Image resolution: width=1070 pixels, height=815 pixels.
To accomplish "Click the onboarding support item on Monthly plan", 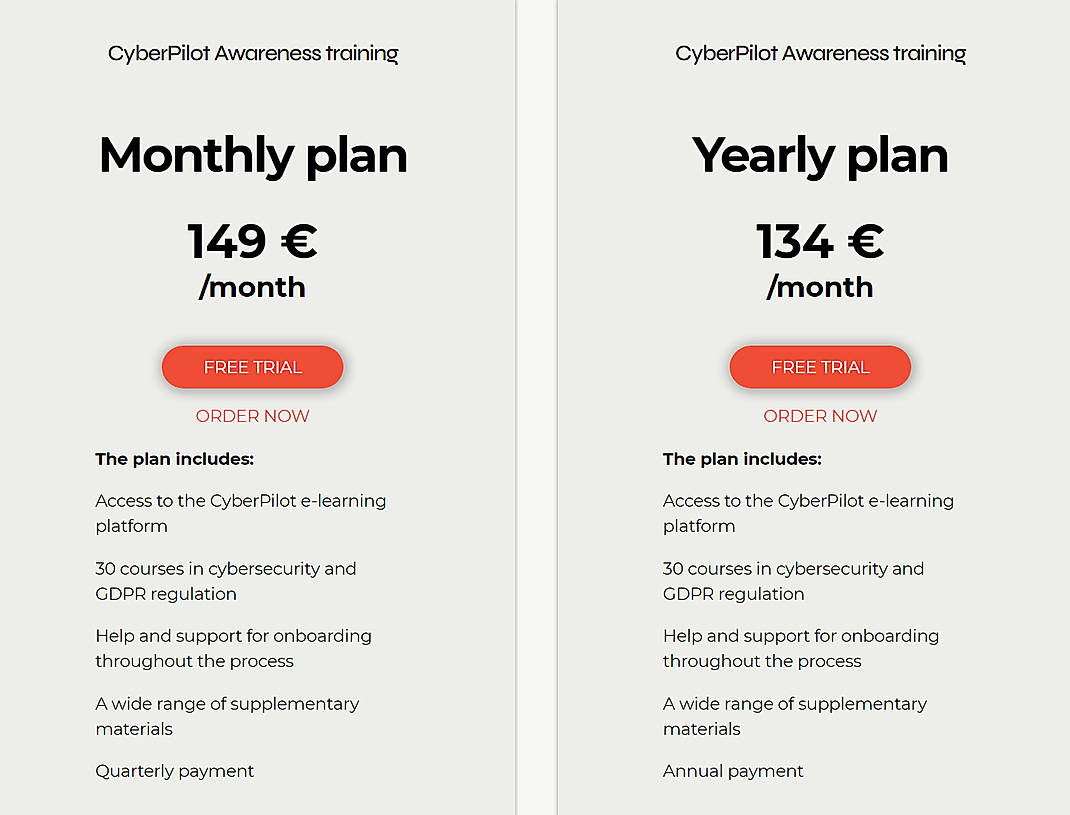I will (x=233, y=648).
